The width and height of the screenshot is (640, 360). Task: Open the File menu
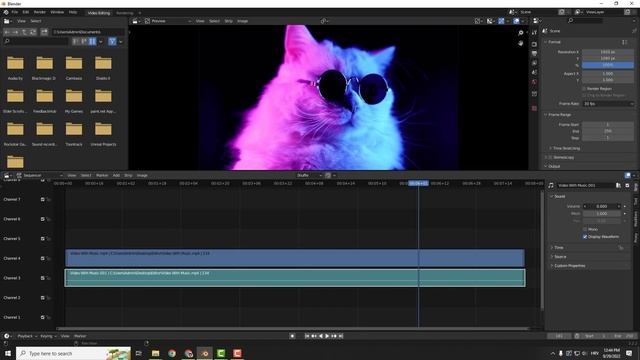tap(15, 12)
